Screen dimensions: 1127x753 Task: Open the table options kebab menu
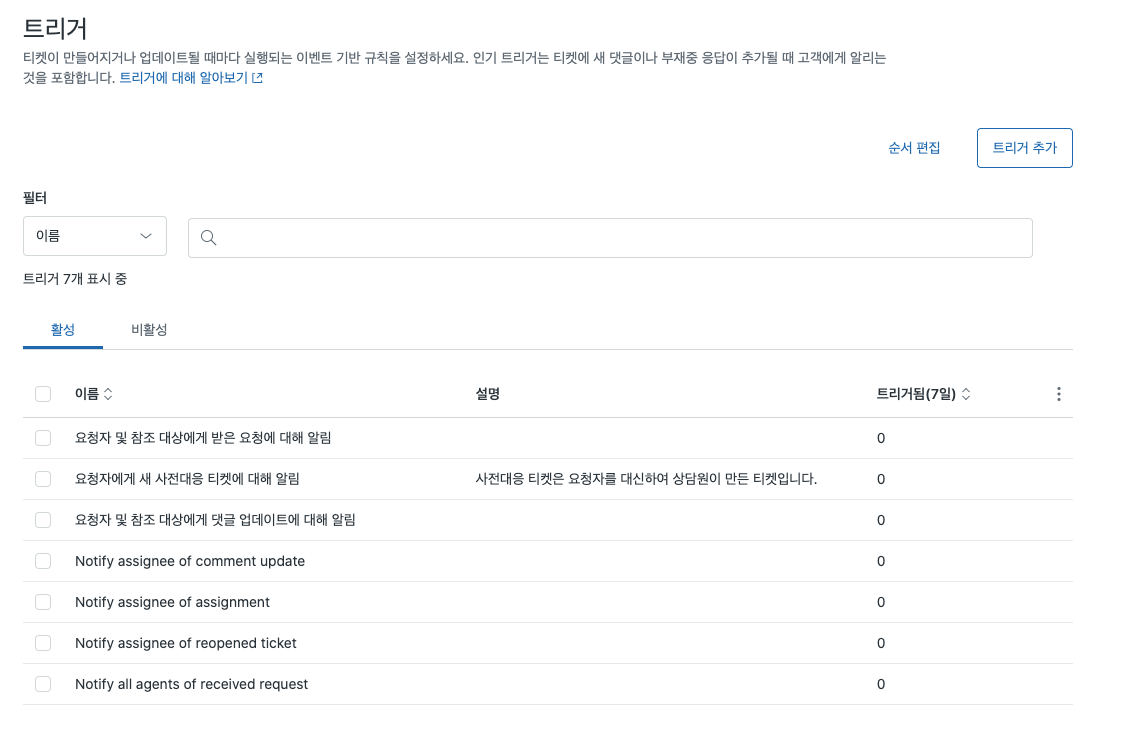pos(1059,394)
